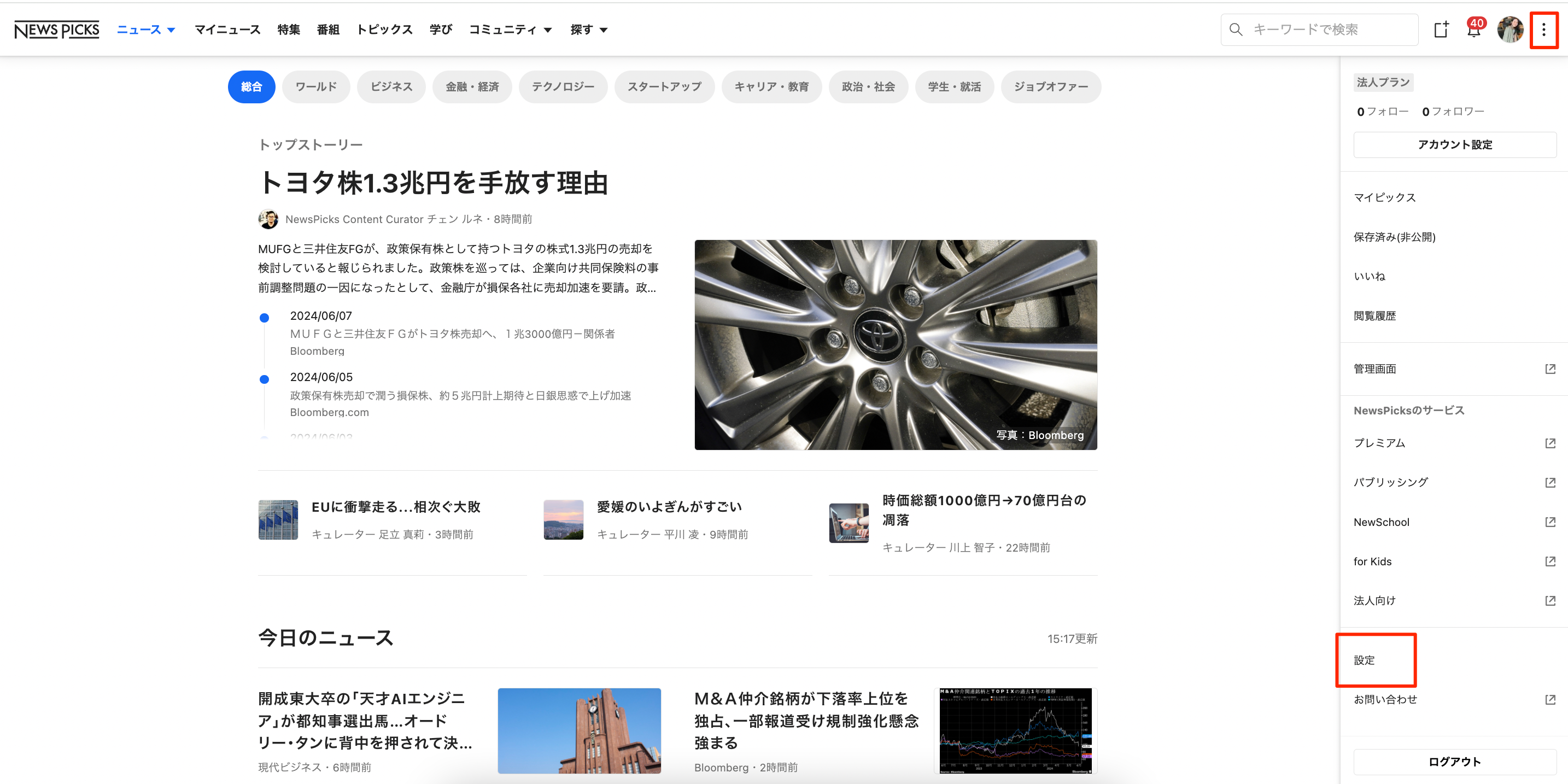The height and width of the screenshot is (784, 1568).
Task: Expand the コミュニティ dropdown
Action: 510,30
